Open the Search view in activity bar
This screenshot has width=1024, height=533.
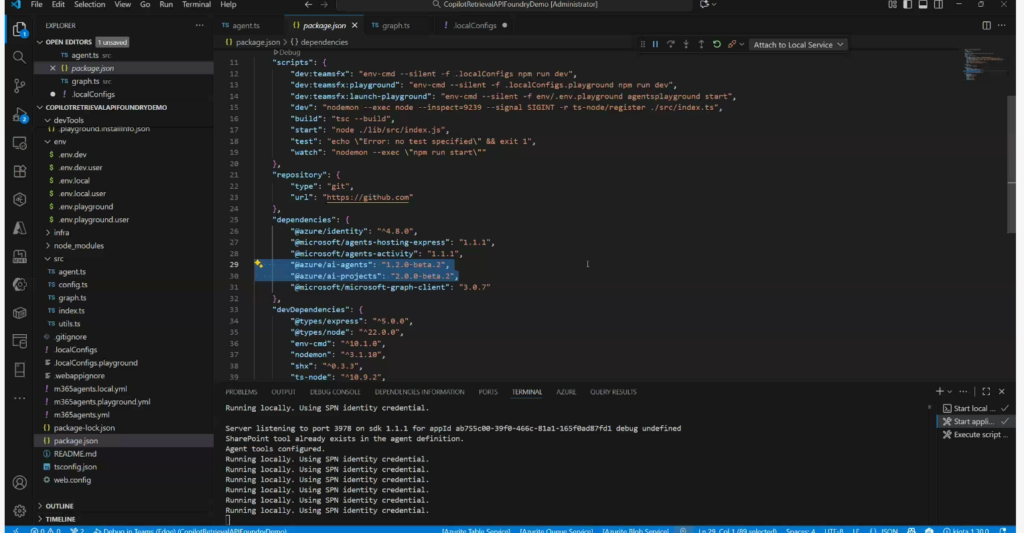19,57
